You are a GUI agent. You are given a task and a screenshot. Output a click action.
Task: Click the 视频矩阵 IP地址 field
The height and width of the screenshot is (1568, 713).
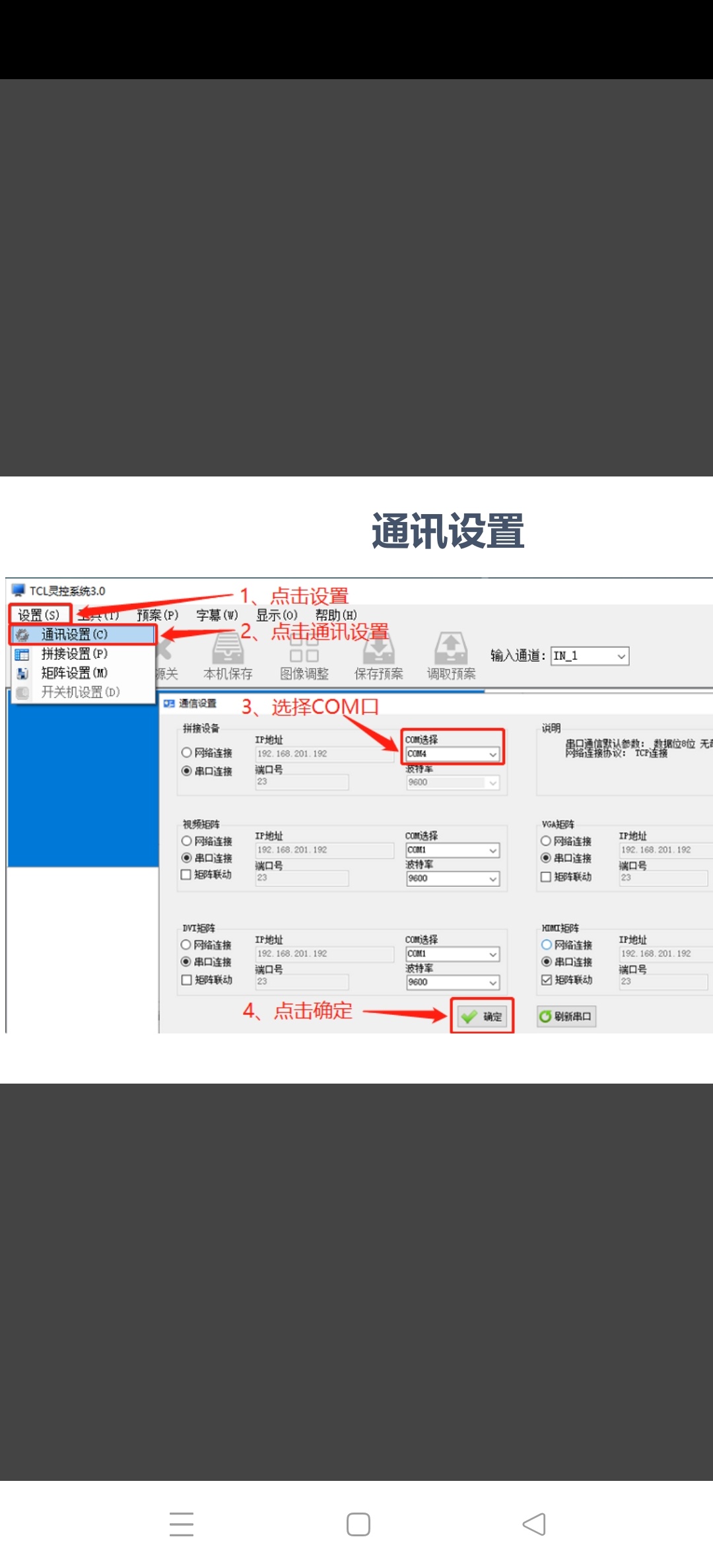point(325,851)
